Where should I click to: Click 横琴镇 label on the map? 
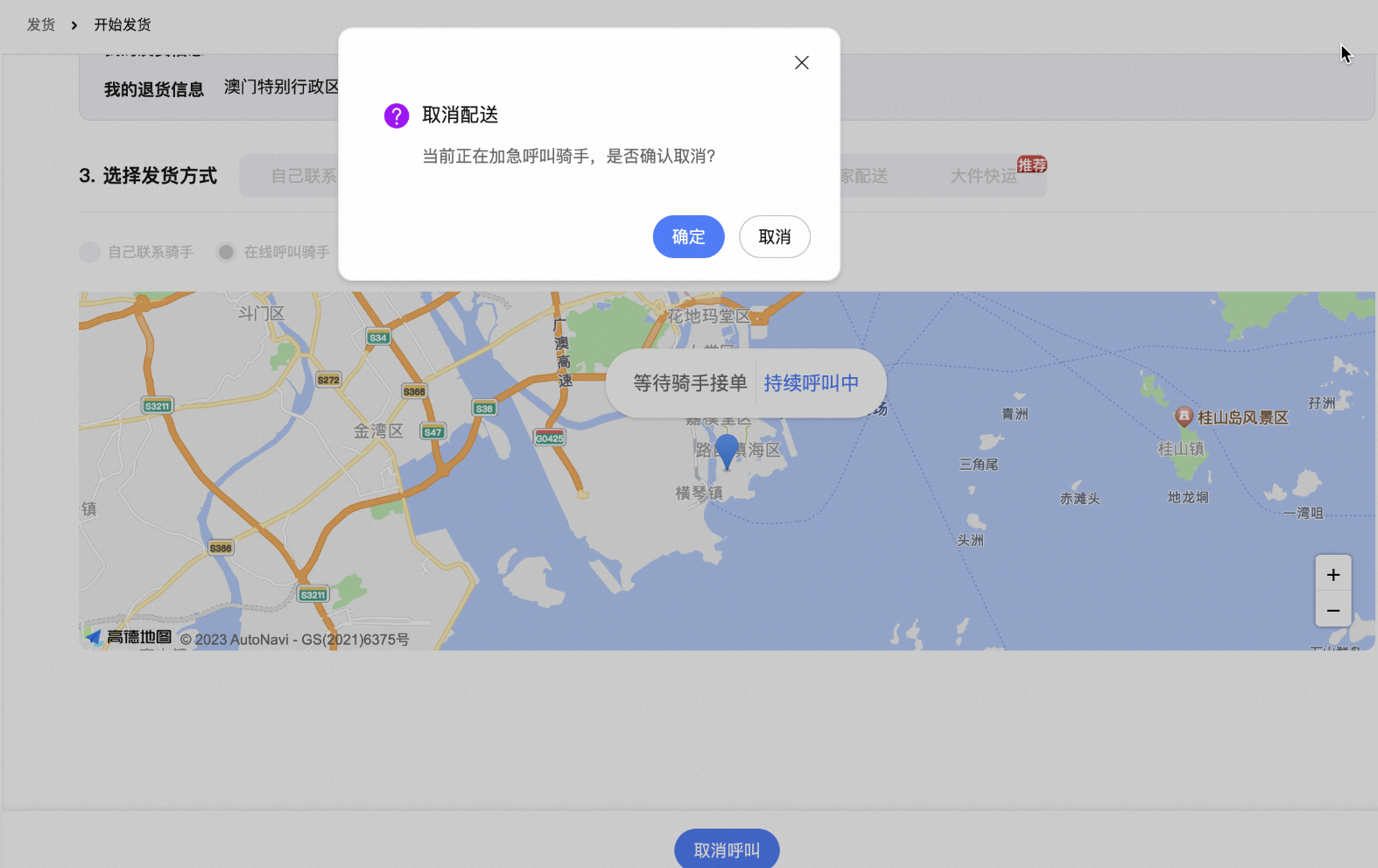700,493
